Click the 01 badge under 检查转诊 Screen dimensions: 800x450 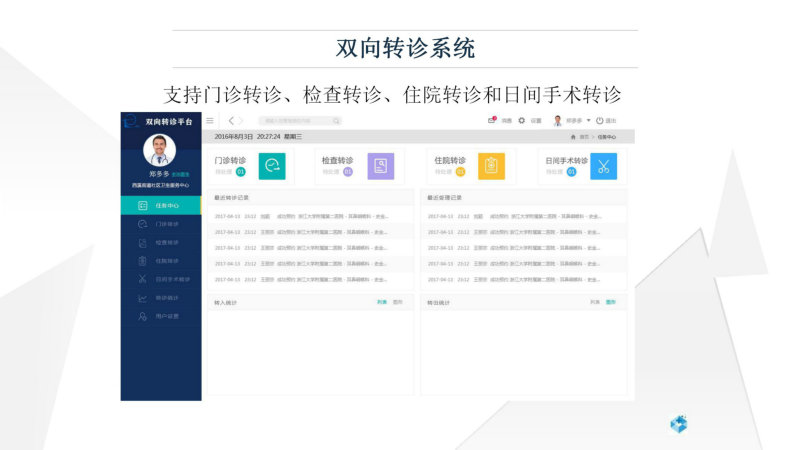pyautogui.click(x=348, y=172)
